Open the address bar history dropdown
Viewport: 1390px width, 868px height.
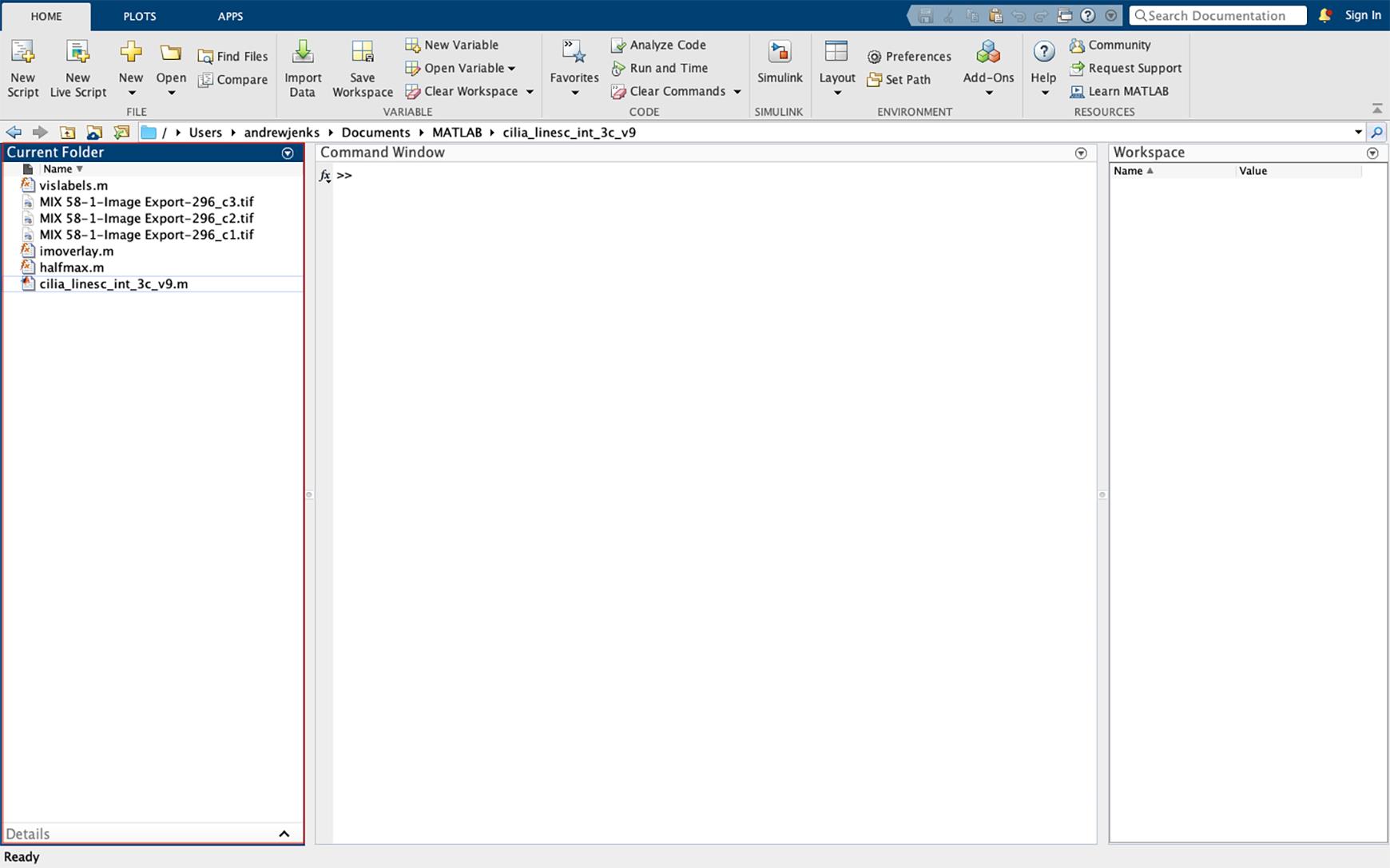coord(1358,132)
